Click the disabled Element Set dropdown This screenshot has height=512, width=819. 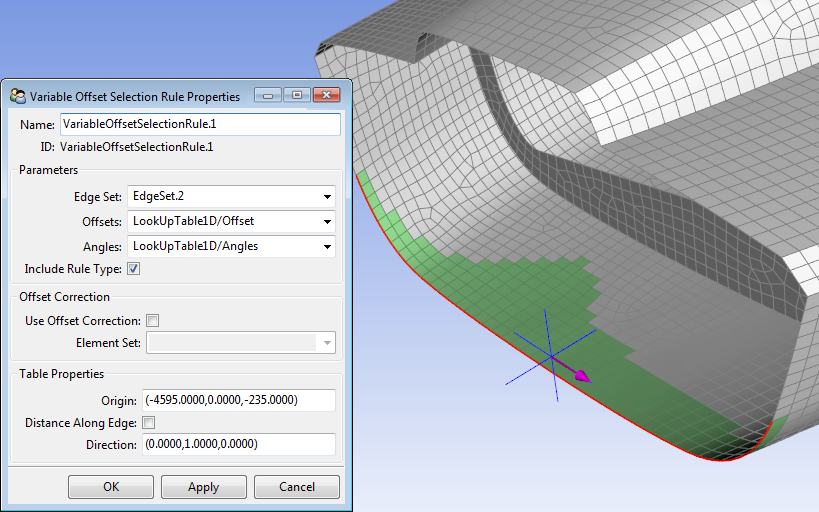pos(241,343)
